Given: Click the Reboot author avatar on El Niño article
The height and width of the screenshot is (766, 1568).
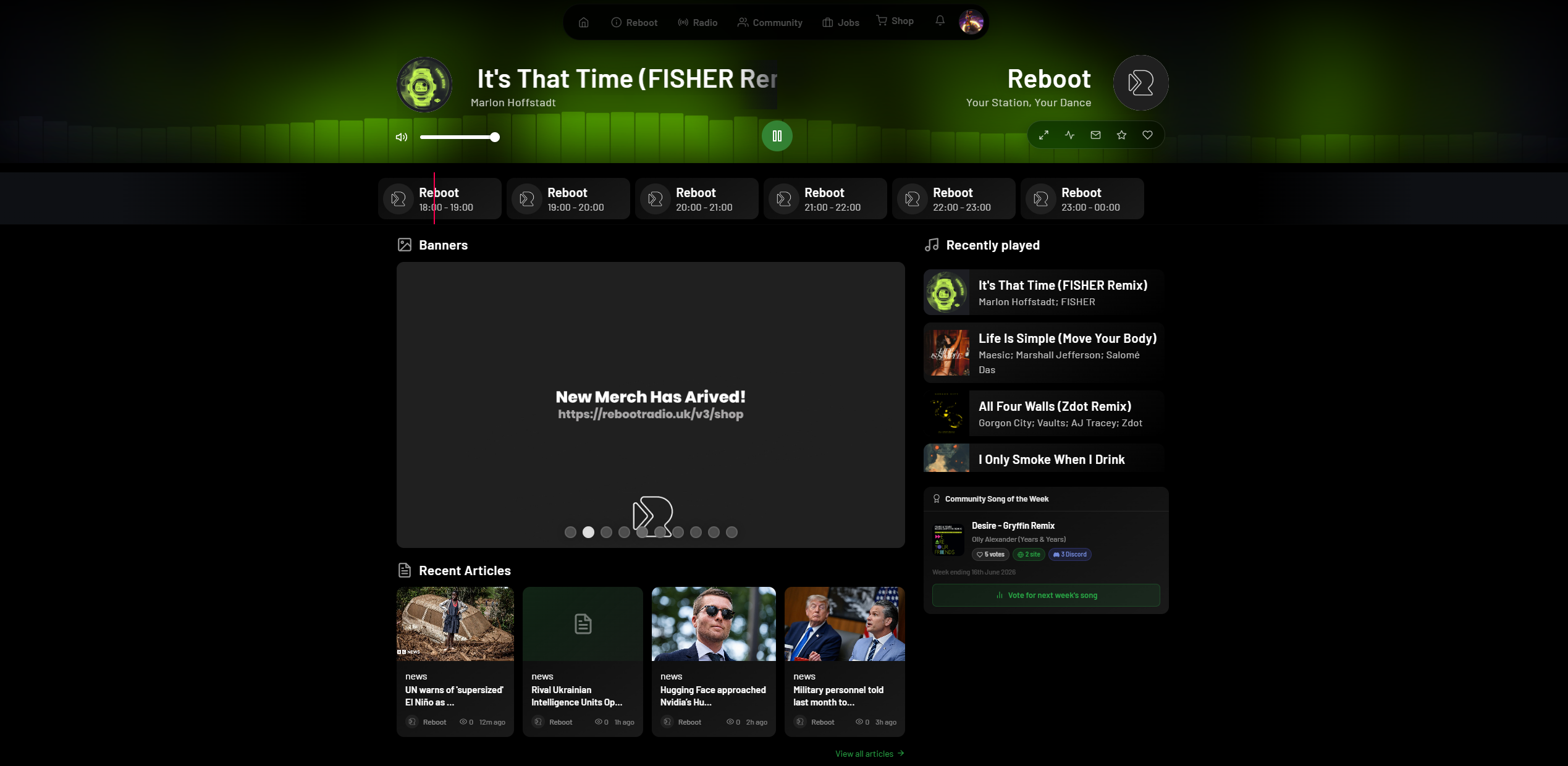Looking at the screenshot, I should coord(412,722).
